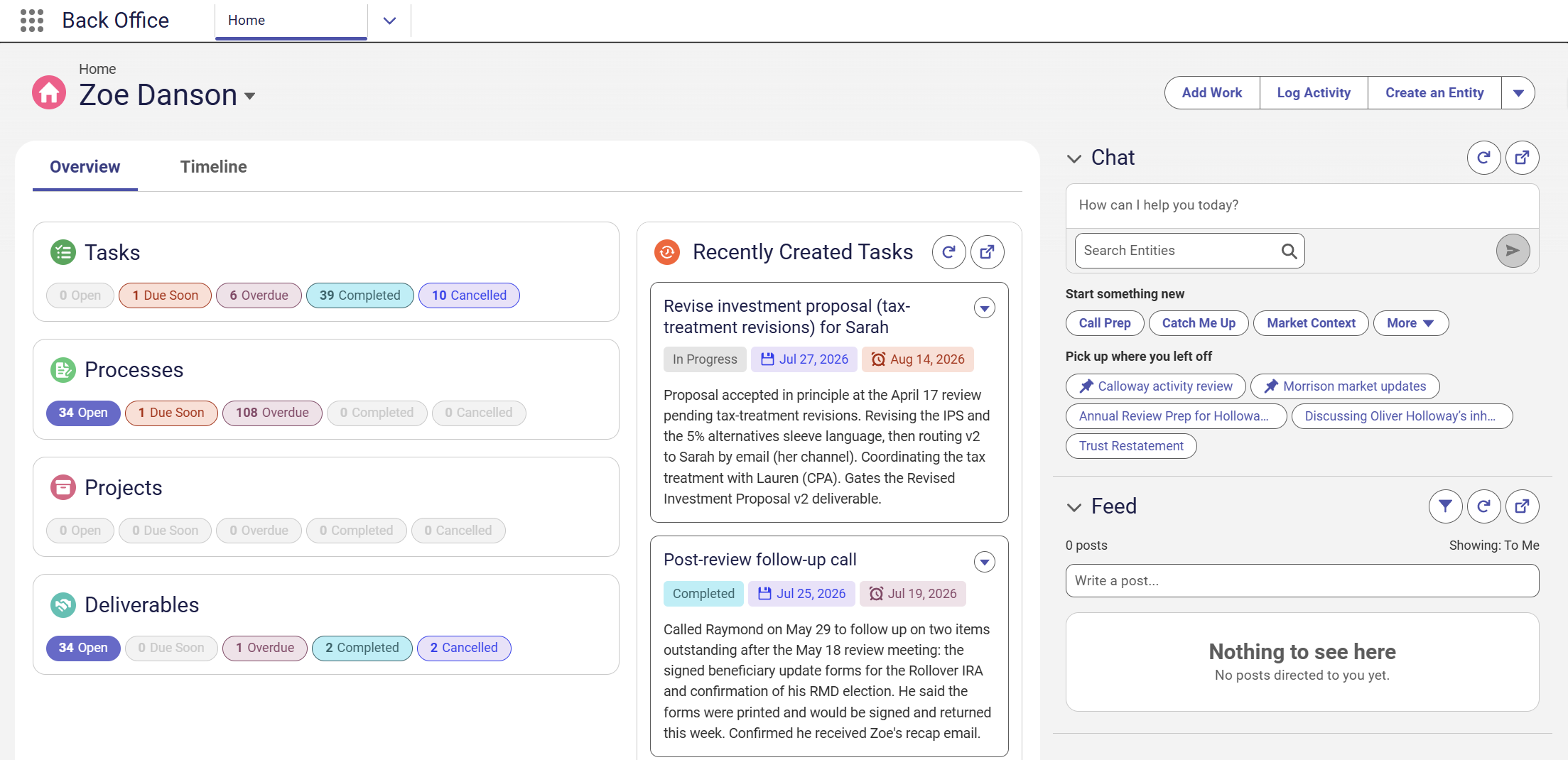The height and width of the screenshot is (760, 1568).
Task: Collapse the Chat section
Action: pyautogui.click(x=1074, y=158)
